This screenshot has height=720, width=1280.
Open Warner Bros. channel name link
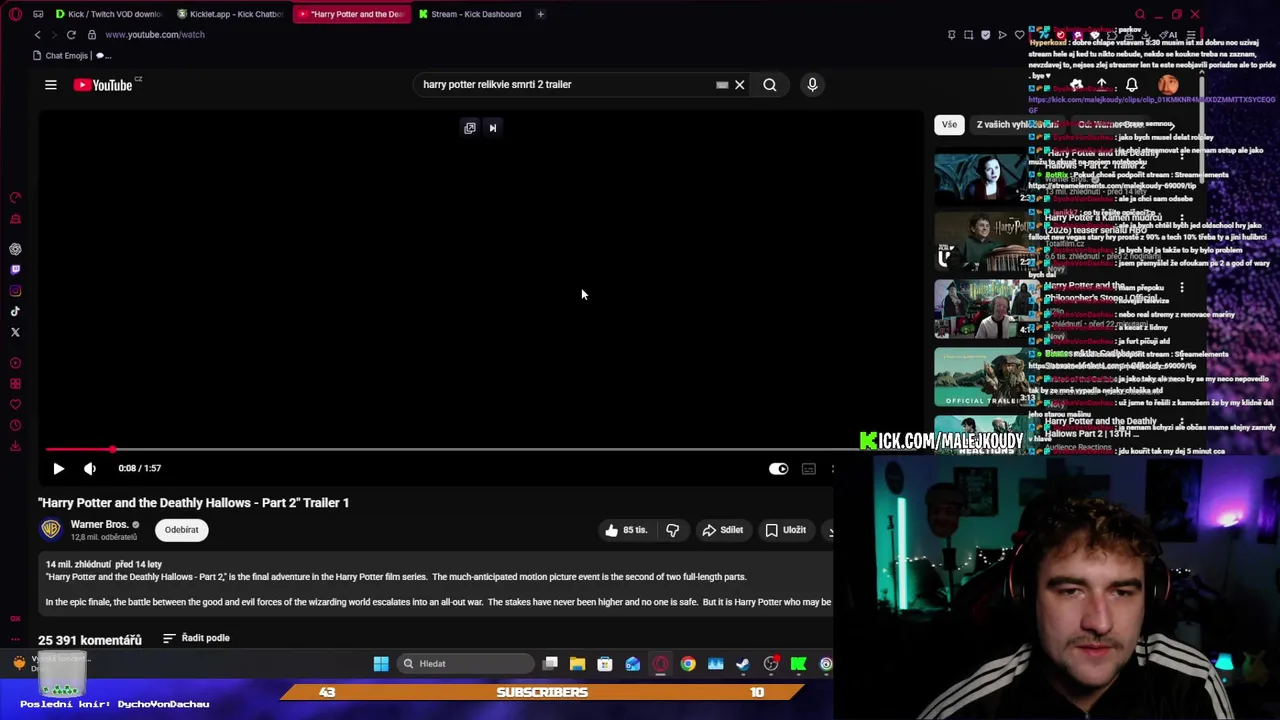(x=99, y=524)
